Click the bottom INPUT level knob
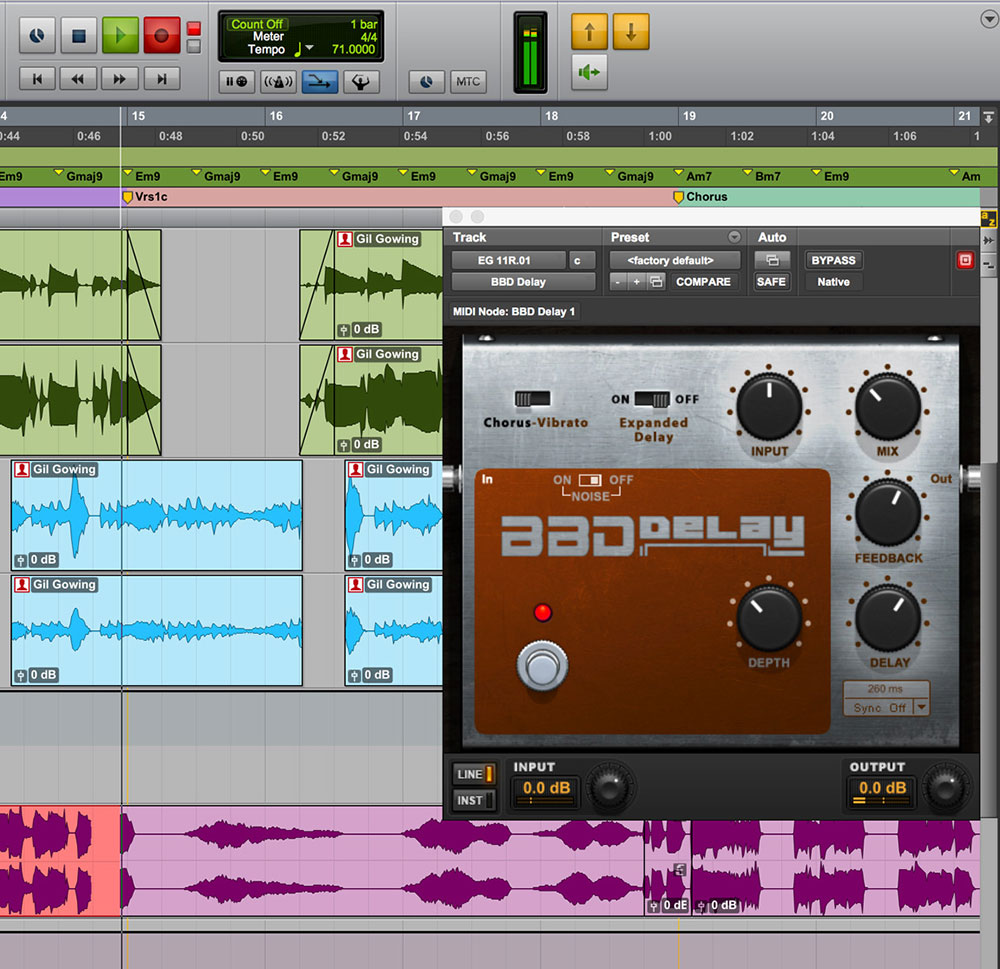 [609, 788]
